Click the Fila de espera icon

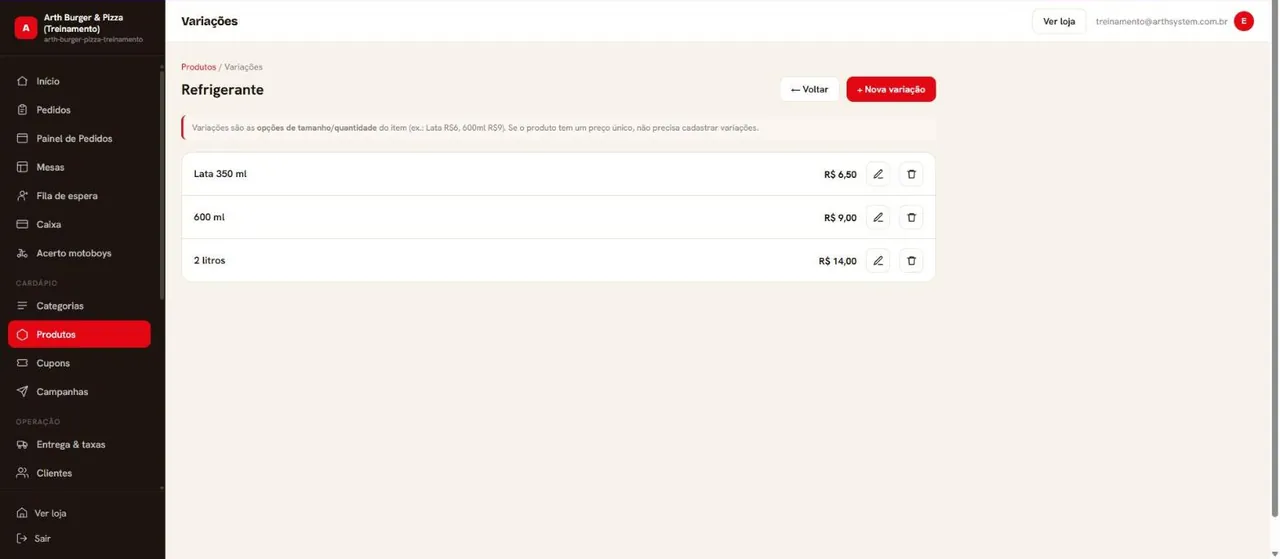click(x=22, y=196)
